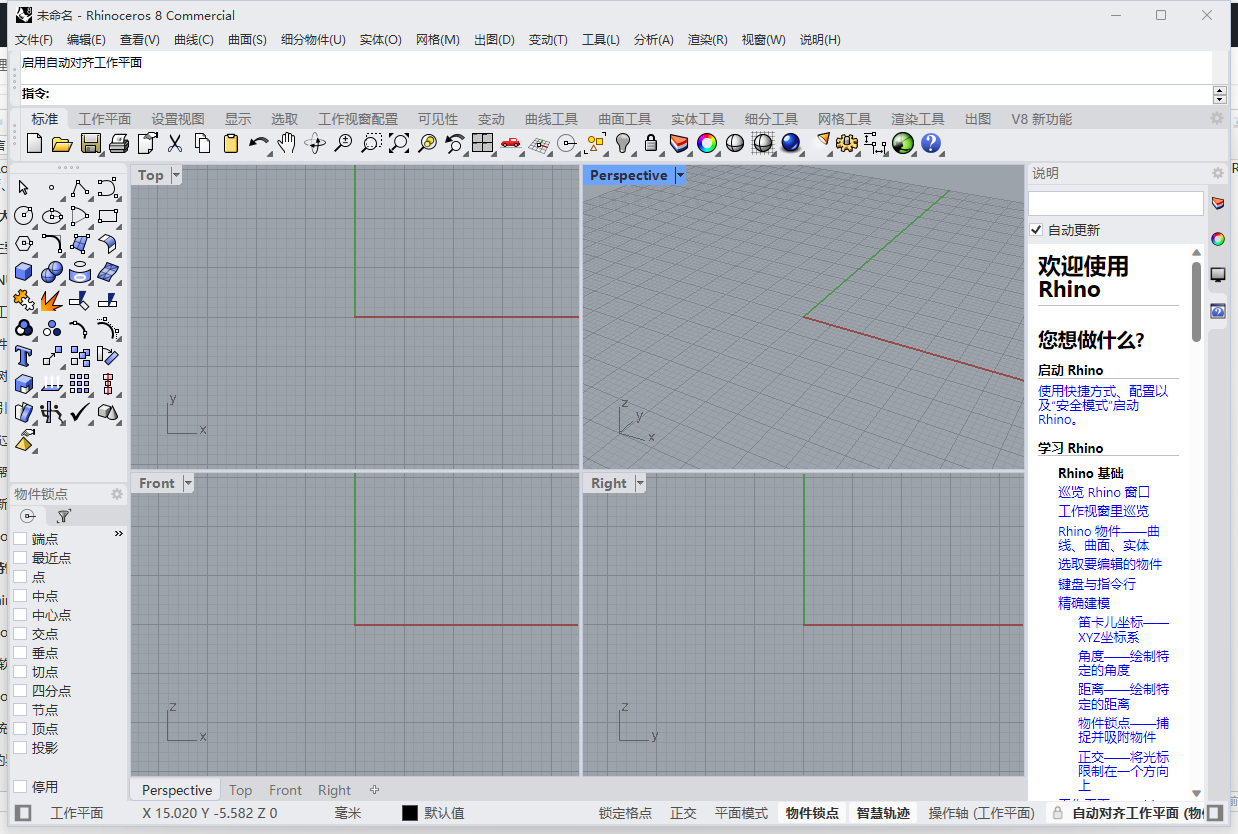Save the model with the floppy disk icon
The height and width of the screenshot is (834, 1238).
click(90, 143)
